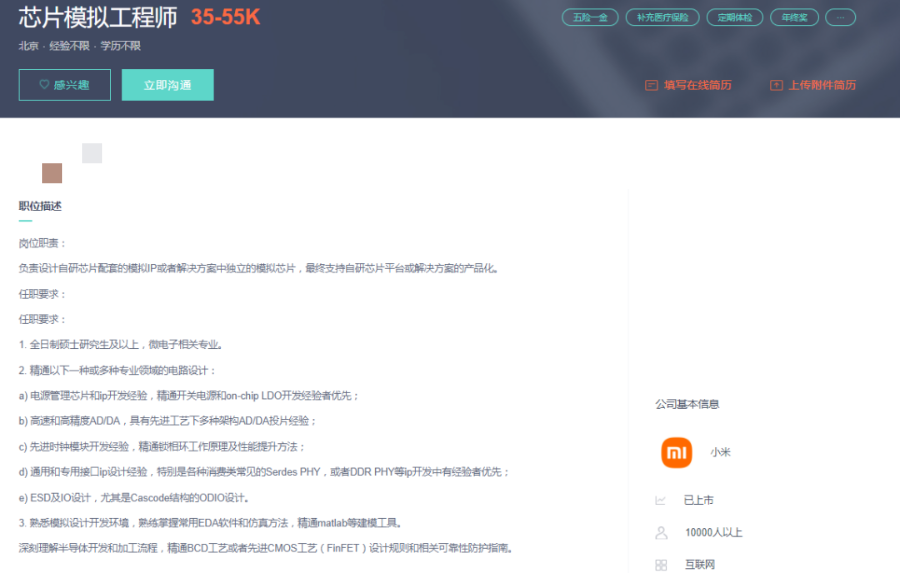Image resolution: width=900 pixels, height=573 pixels.
Task: Click the salary text 35-55K
Action: click(225, 17)
